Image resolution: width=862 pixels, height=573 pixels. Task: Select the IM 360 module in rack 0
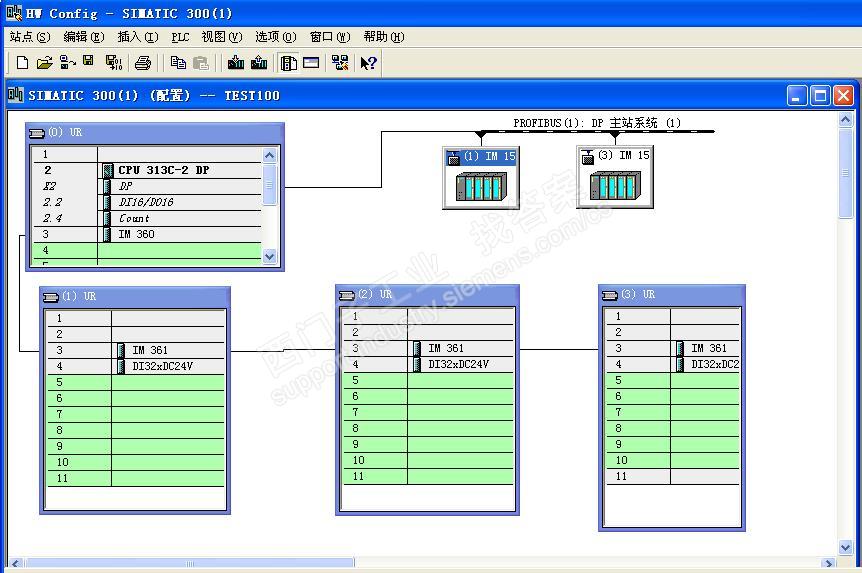click(147, 234)
